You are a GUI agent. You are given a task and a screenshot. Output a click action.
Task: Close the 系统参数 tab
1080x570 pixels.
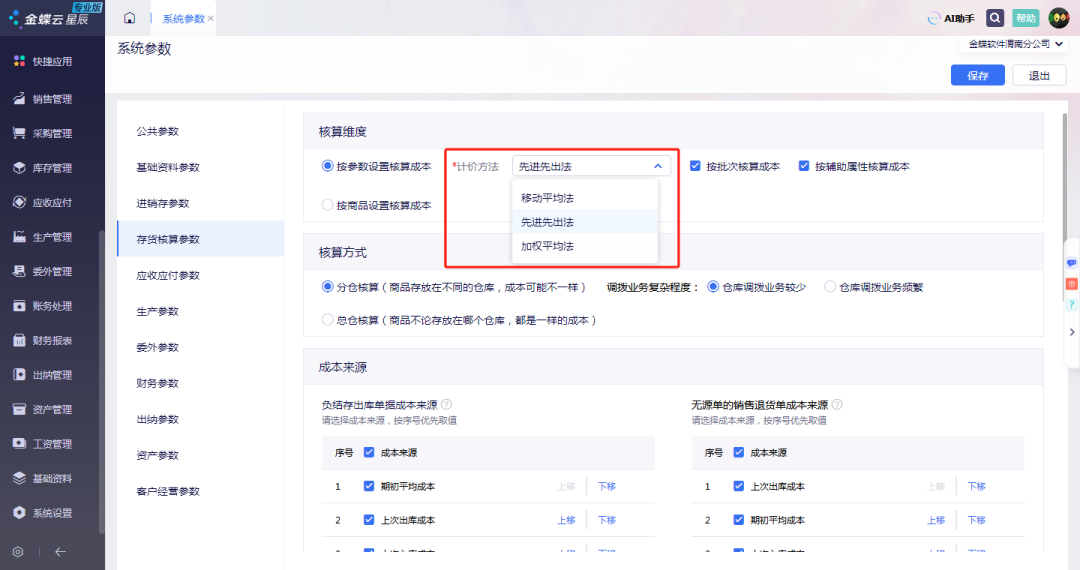tap(210, 19)
